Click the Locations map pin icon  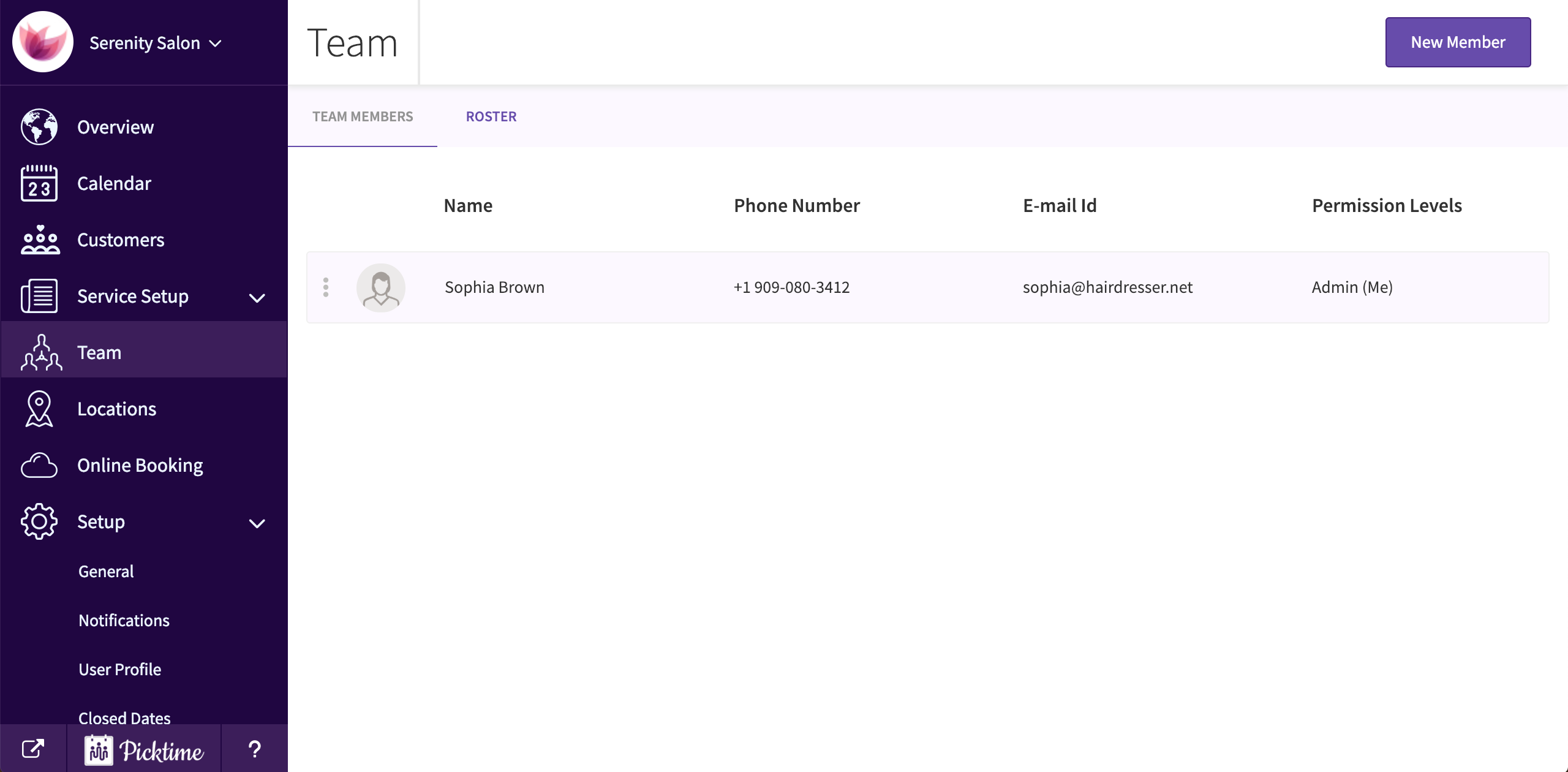click(39, 409)
